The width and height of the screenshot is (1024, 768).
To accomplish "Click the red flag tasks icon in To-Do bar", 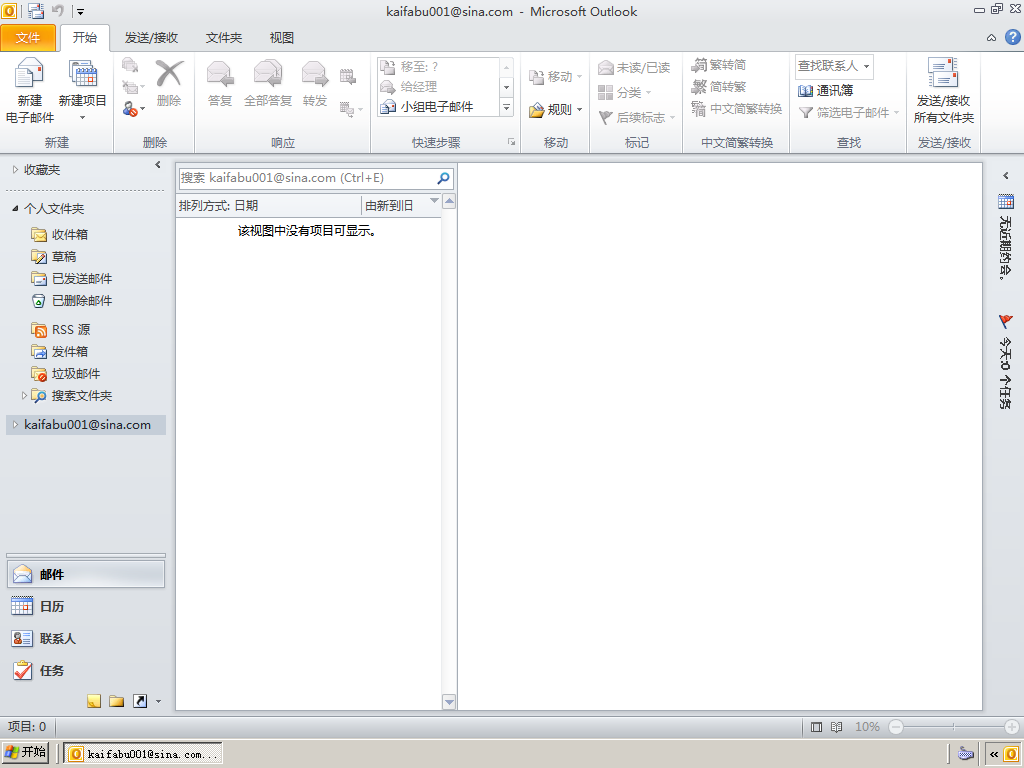I will [1006, 321].
